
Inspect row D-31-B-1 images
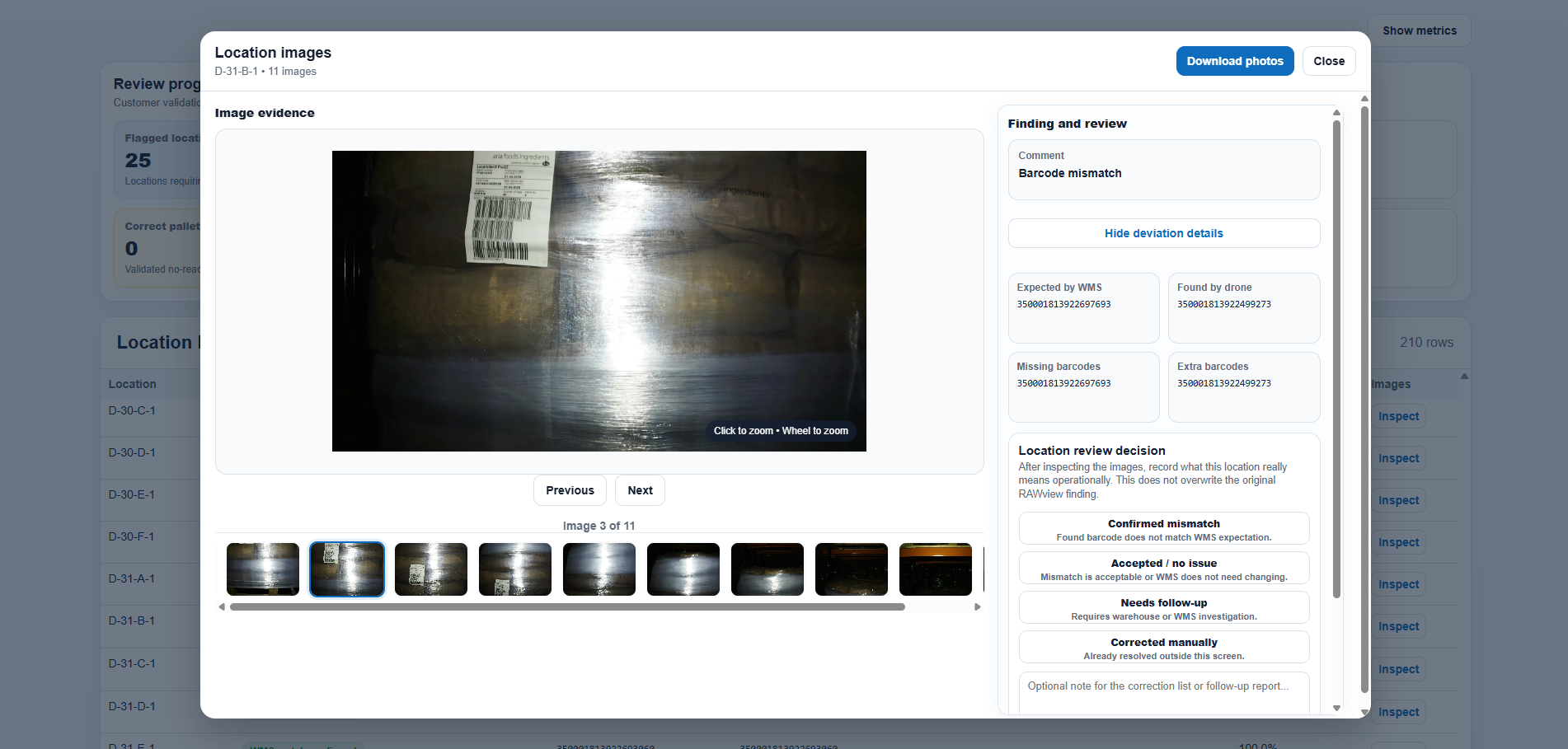(1398, 627)
